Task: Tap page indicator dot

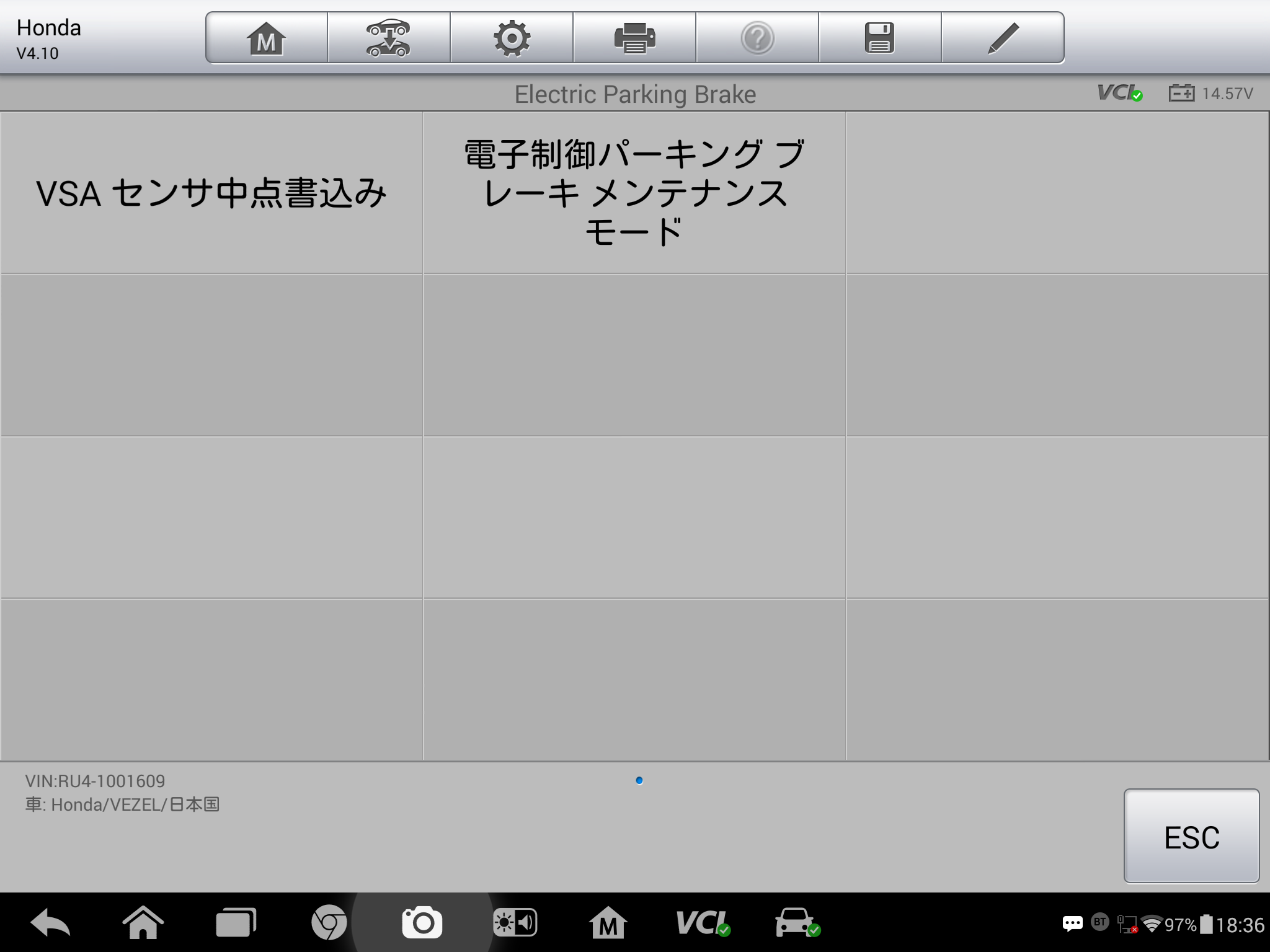Action: click(x=639, y=780)
